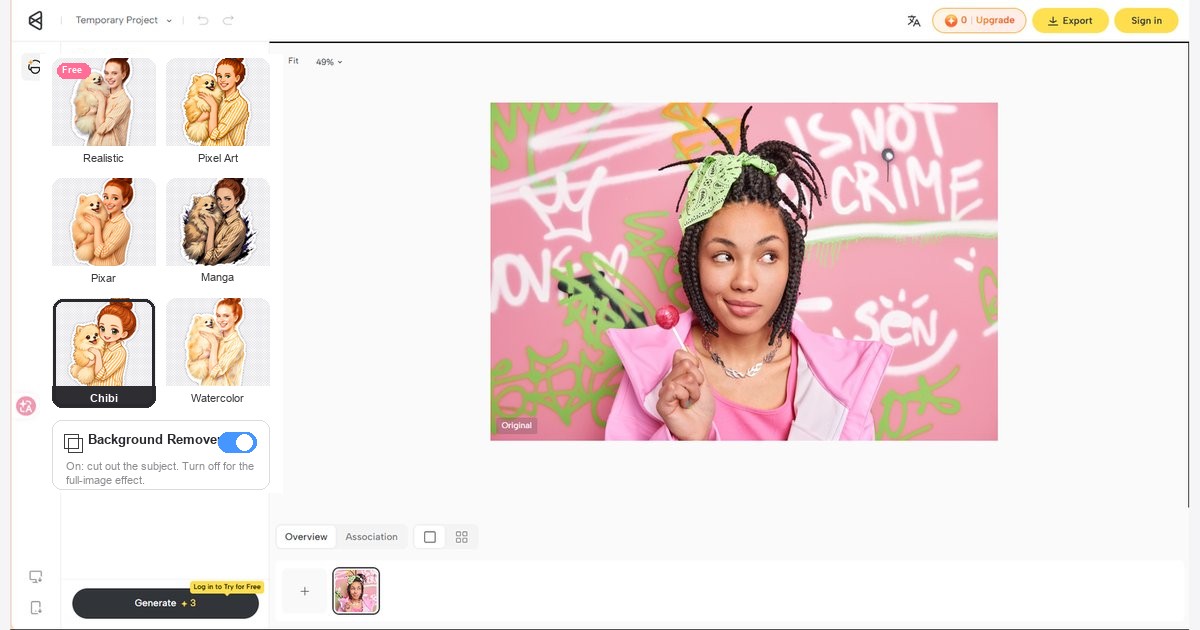Fit the canvas to view
The width and height of the screenshot is (1200, 630).
point(294,61)
